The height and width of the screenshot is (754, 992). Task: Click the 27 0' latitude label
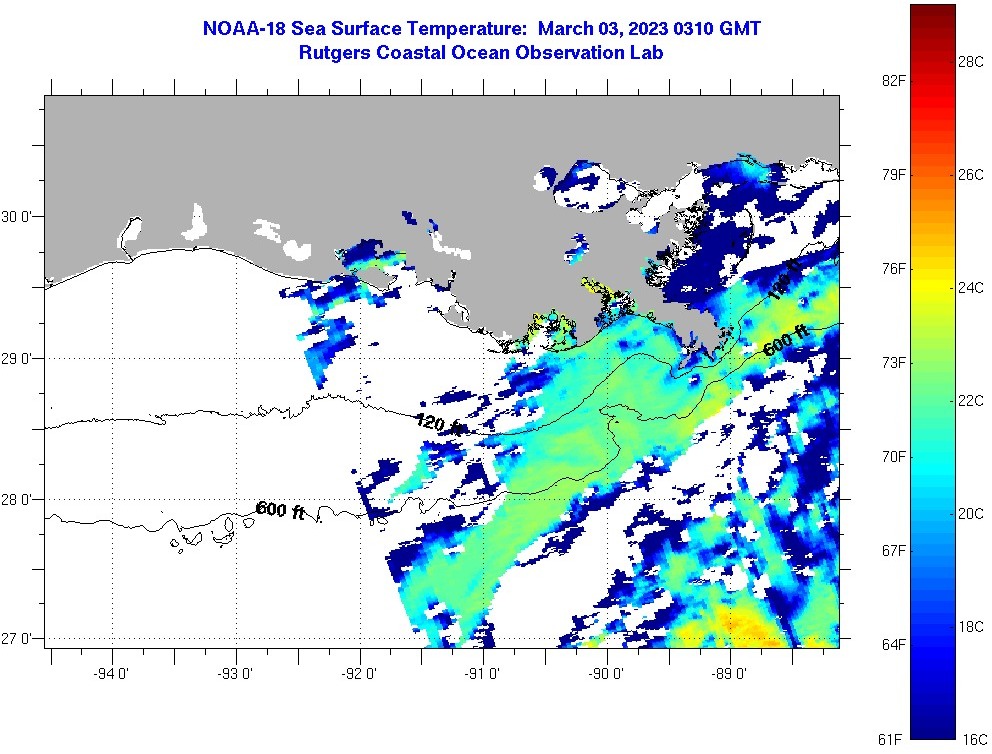pos(15,638)
